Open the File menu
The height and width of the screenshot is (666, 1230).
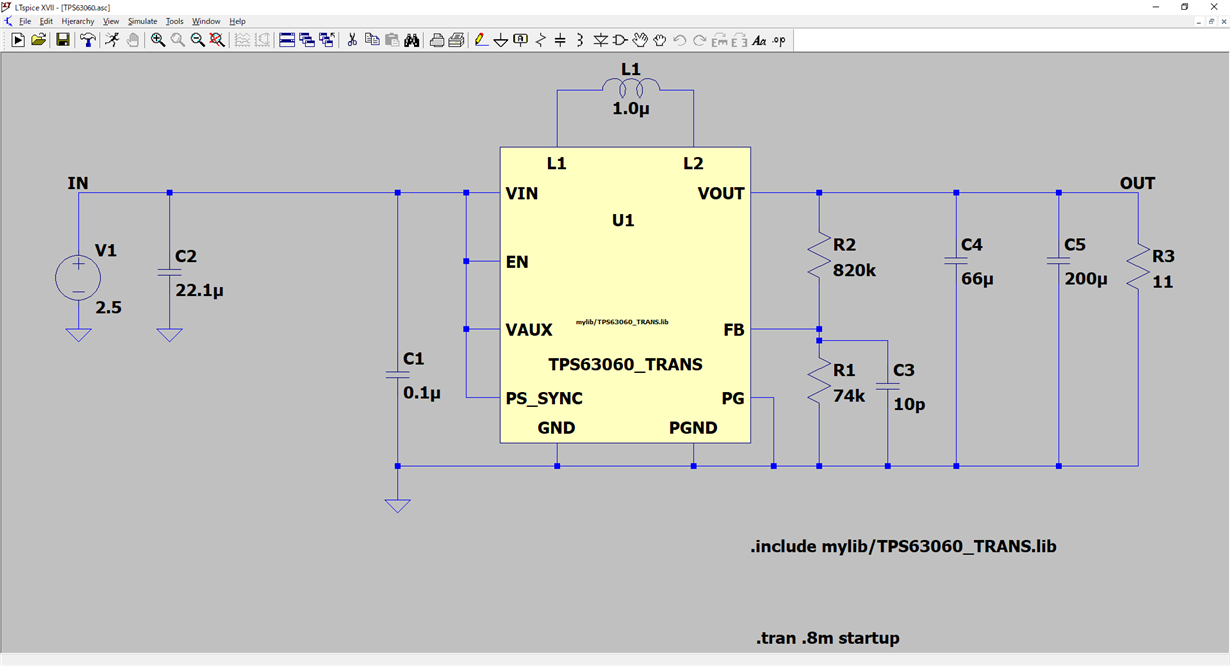[x=25, y=21]
